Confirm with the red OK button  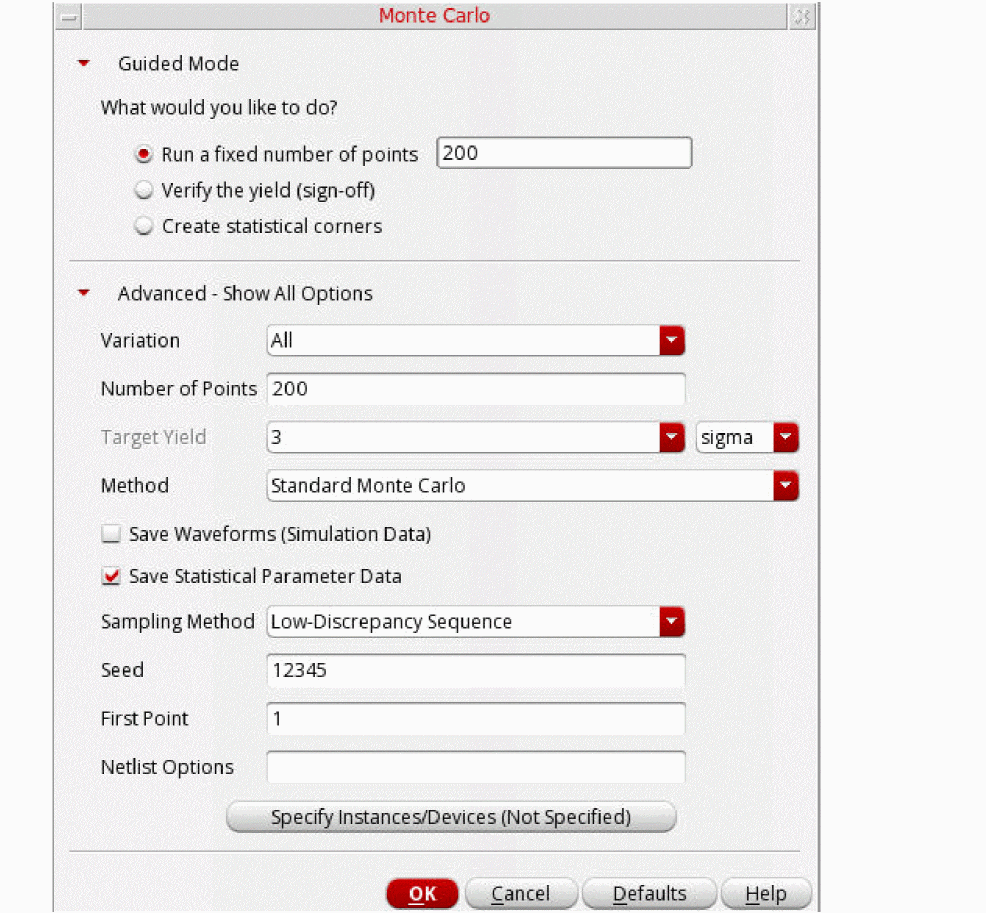(x=422, y=894)
